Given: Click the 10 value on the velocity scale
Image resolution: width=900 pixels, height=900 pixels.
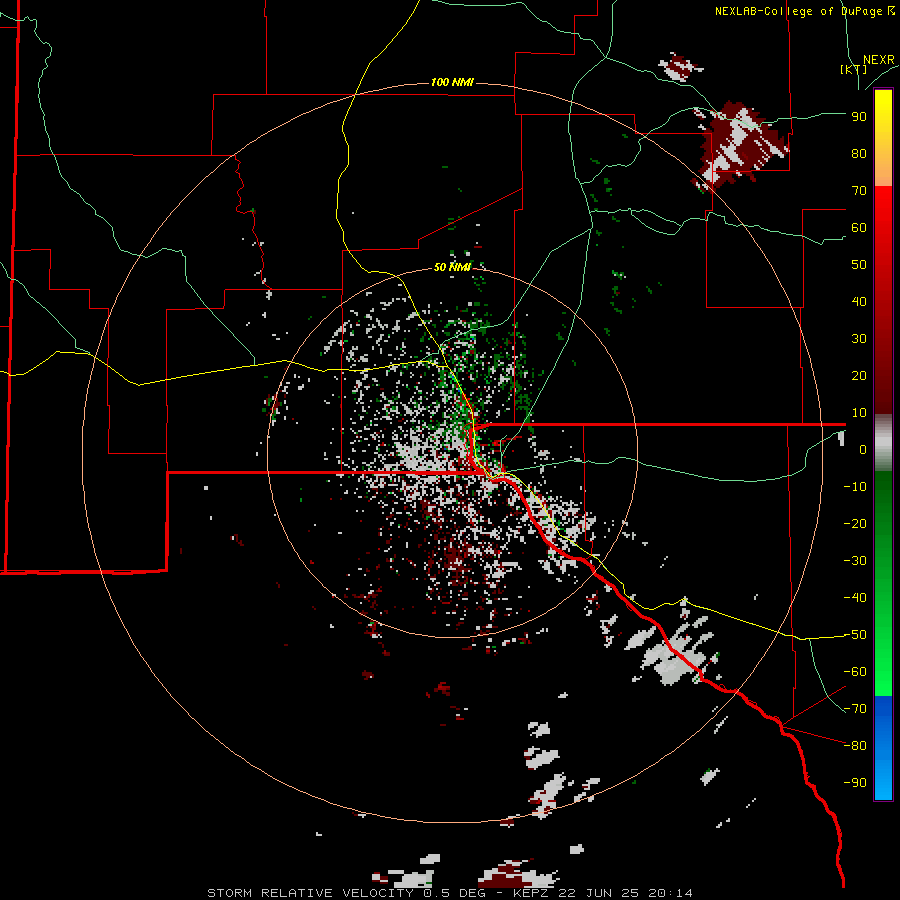Looking at the screenshot, I should tap(859, 413).
